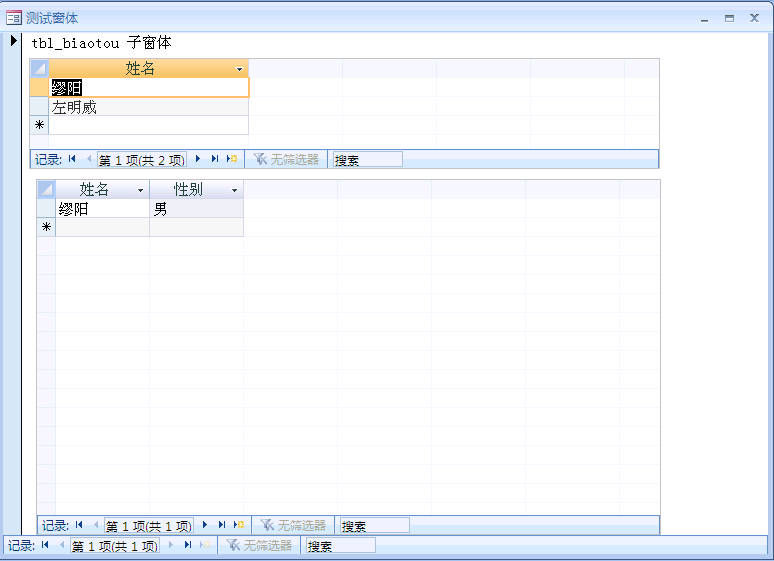Viewport: 774px width, 561px height.
Task: Close the 测试窗体 window
Action: (754, 18)
